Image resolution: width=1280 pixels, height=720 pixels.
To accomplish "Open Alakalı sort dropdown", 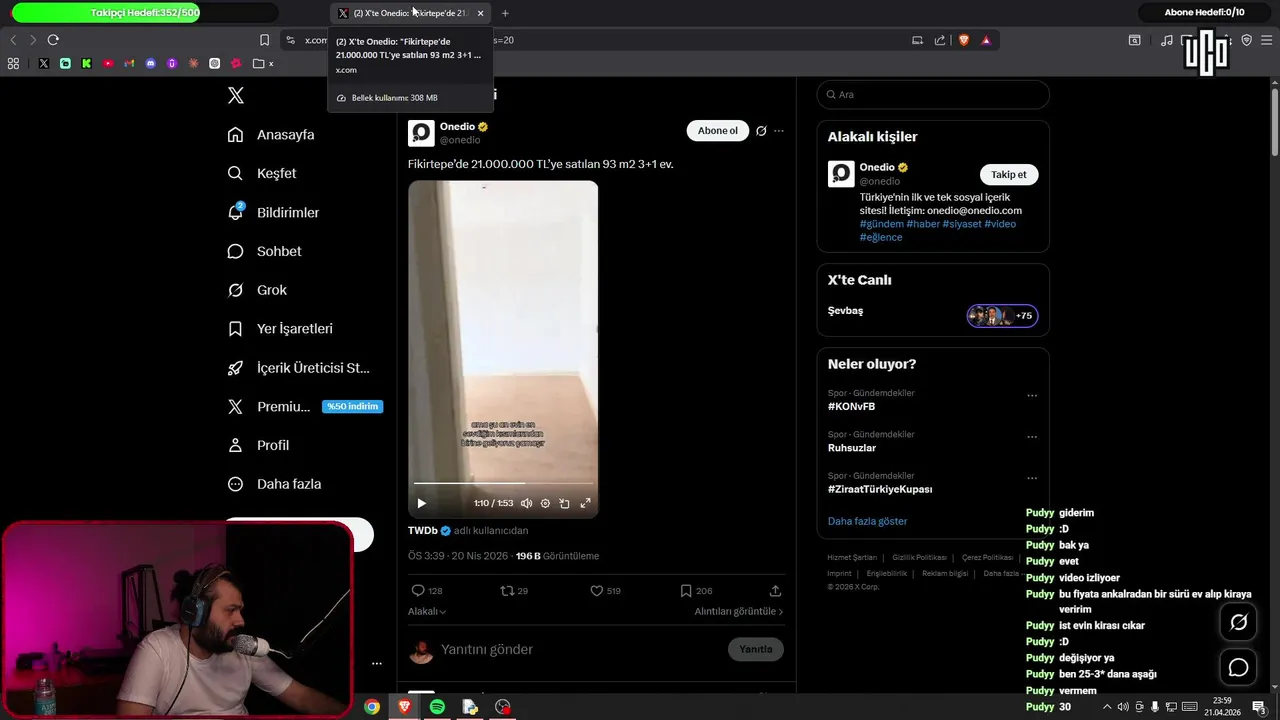I will pyautogui.click(x=427, y=611).
